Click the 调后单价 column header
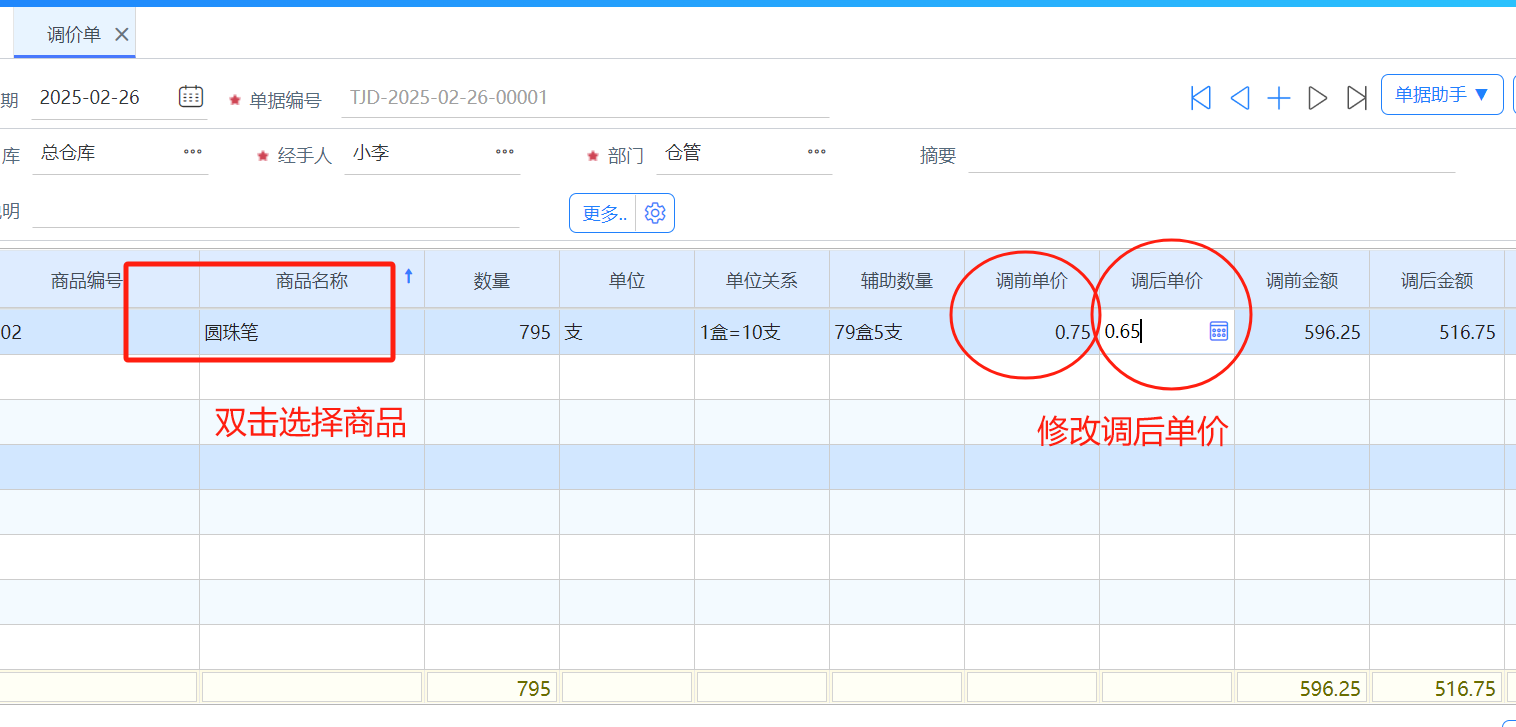This screenshot has height=727, width=1516. point(1166,281)
